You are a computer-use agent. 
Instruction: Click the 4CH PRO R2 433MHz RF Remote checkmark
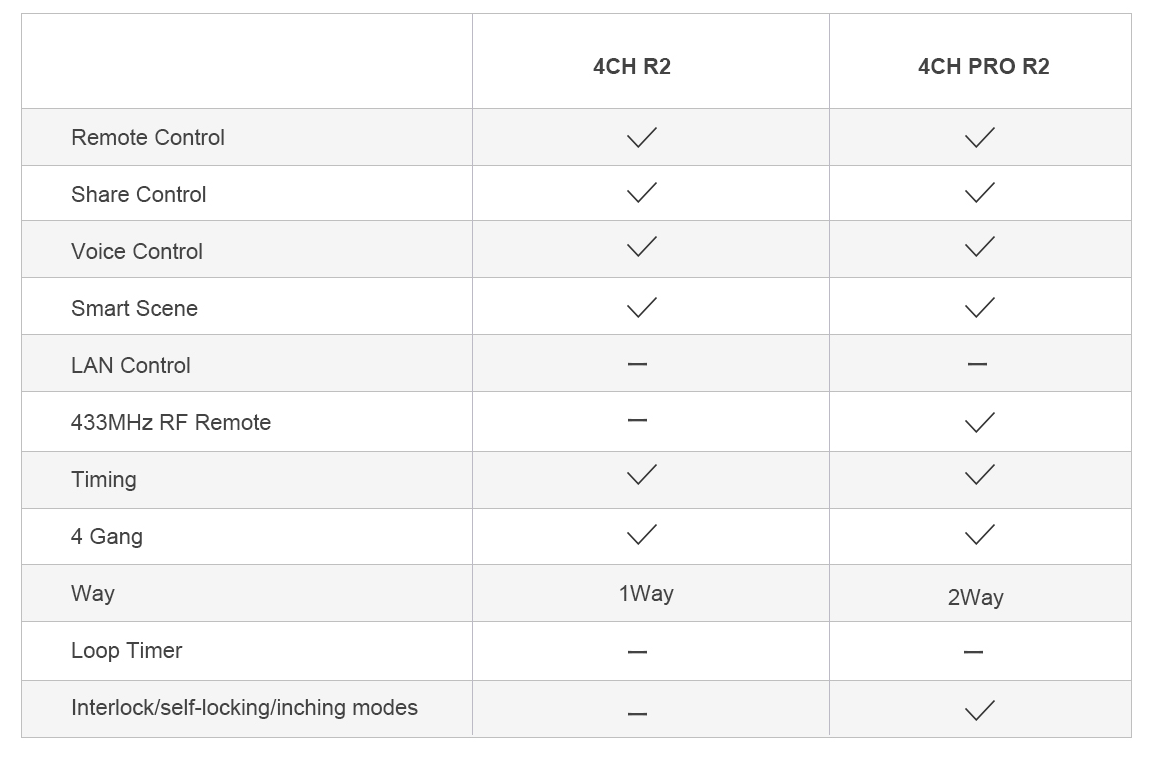pos(979,422)
